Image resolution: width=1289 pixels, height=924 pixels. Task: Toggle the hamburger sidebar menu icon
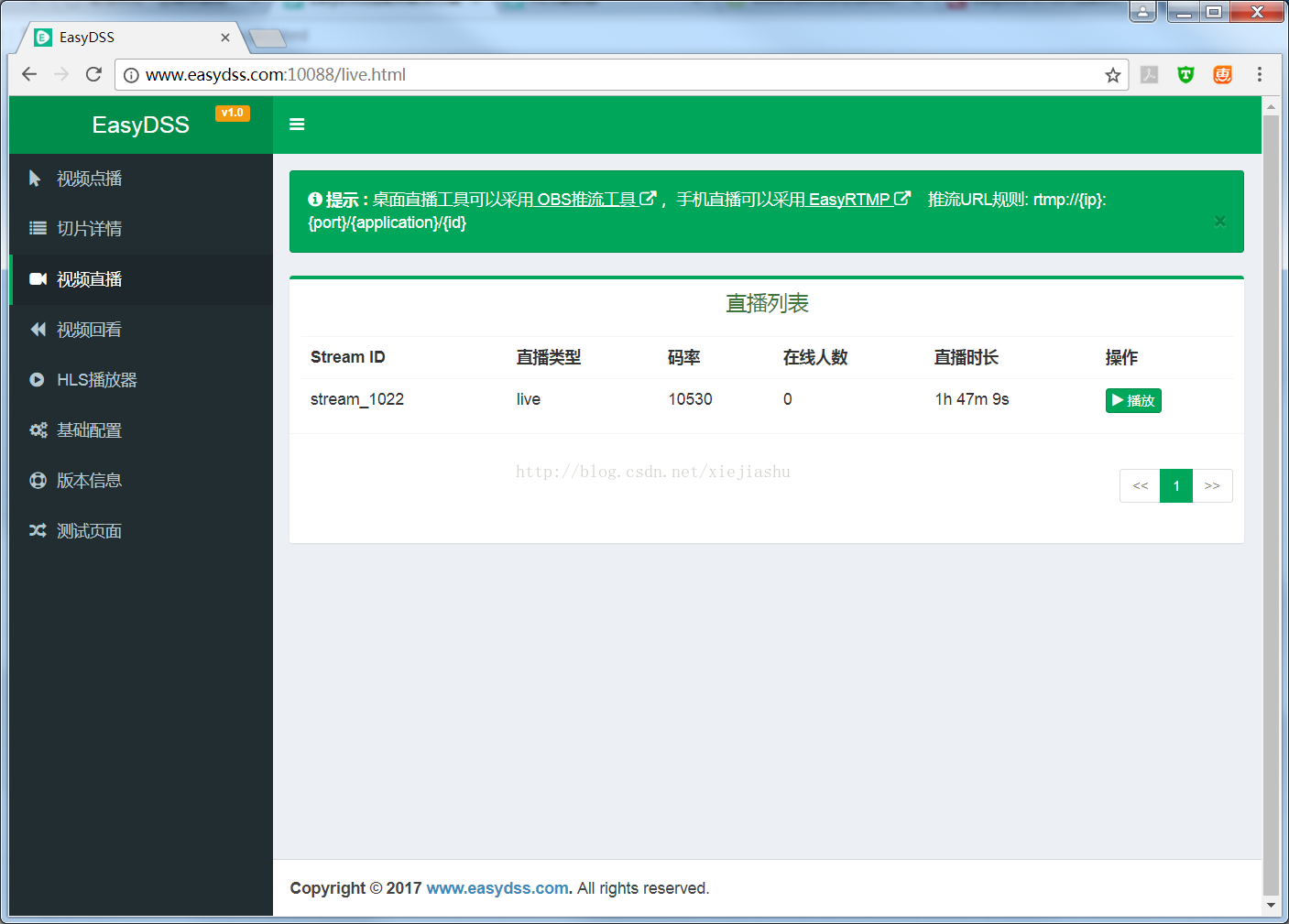point(297,125)
